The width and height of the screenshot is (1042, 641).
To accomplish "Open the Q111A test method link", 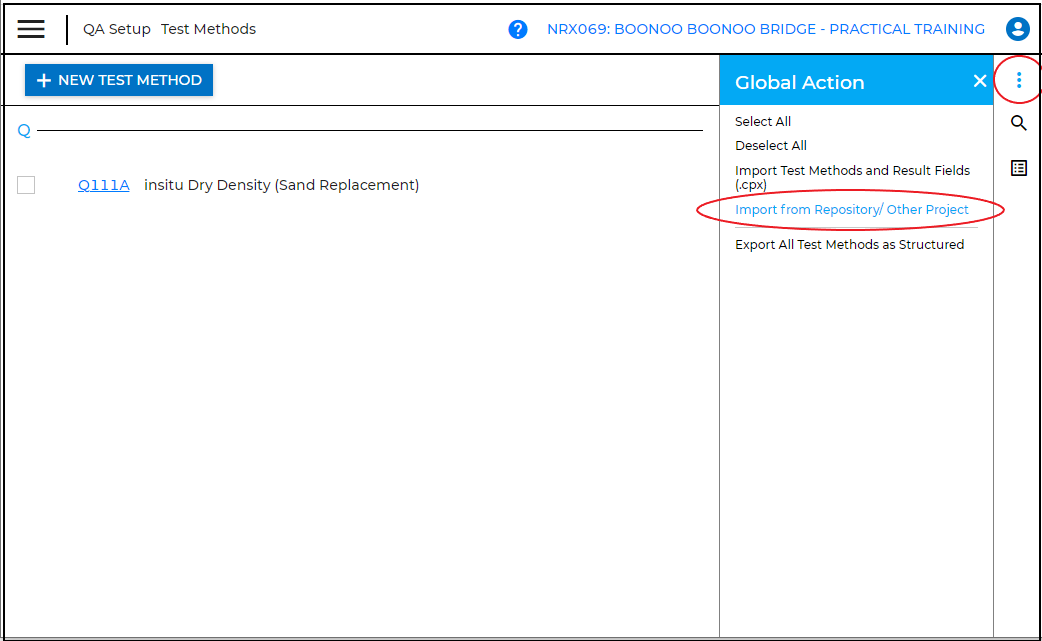I will click(x=104, y=185).
